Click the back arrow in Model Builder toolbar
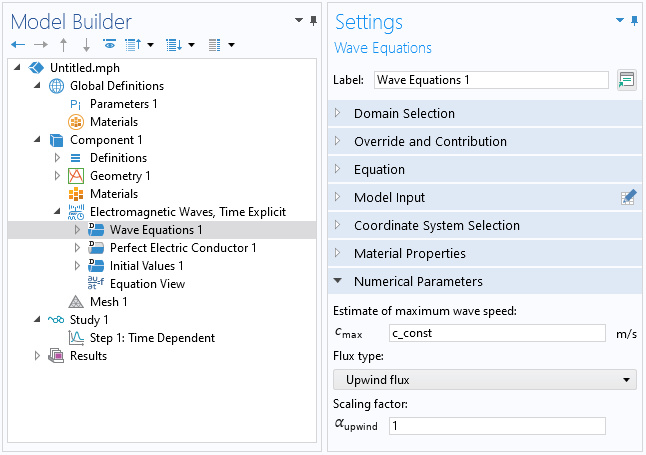This screenshot has height=455, width=646. tap(18, 45)
